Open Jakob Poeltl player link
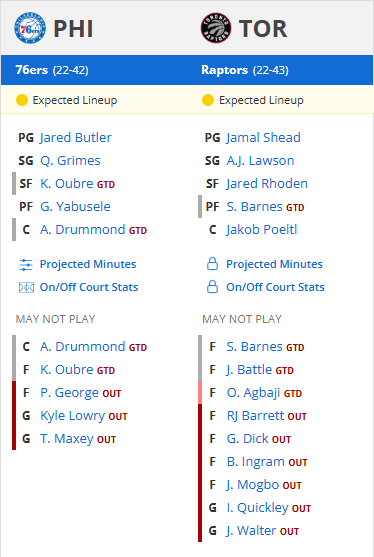This screenshot has height=557, width=374. click(x=262, y=229)
